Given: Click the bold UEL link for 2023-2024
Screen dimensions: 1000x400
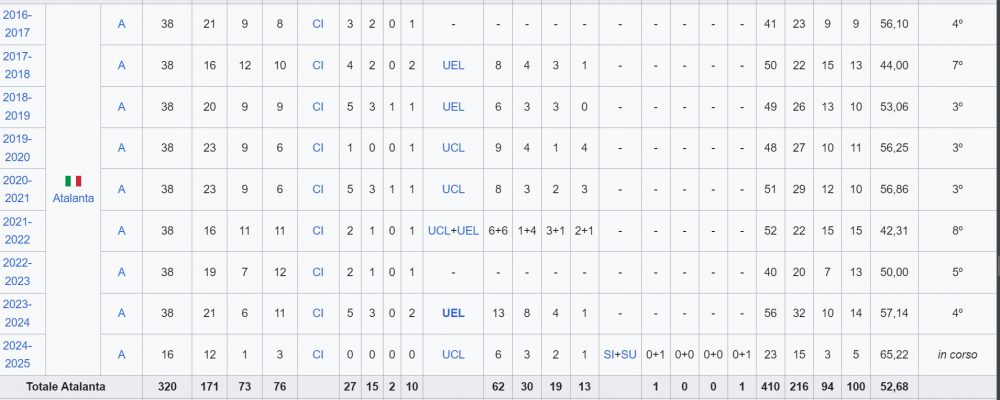Looking at the screenshot, I should click(x=453, y=313).
